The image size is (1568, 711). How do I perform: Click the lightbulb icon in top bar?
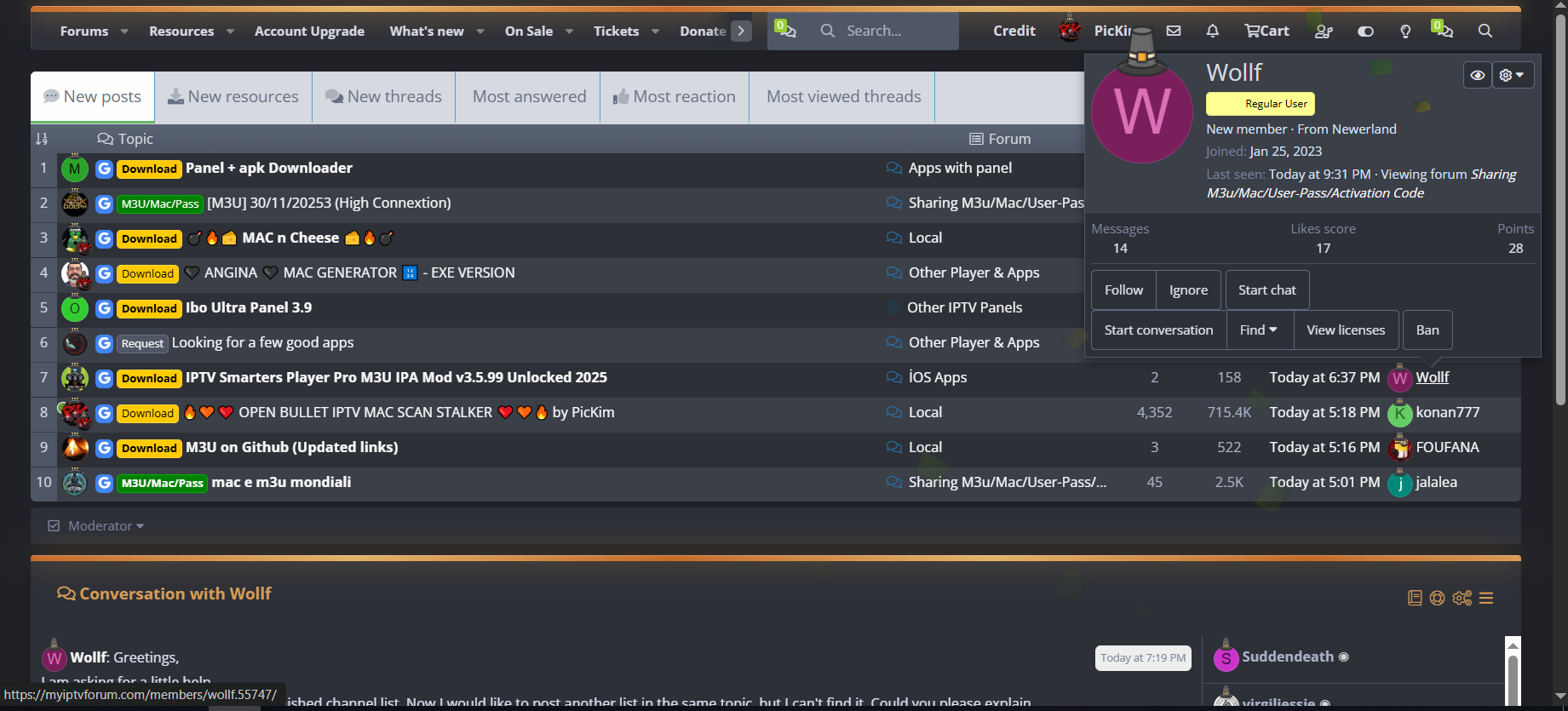point(1405,31)
